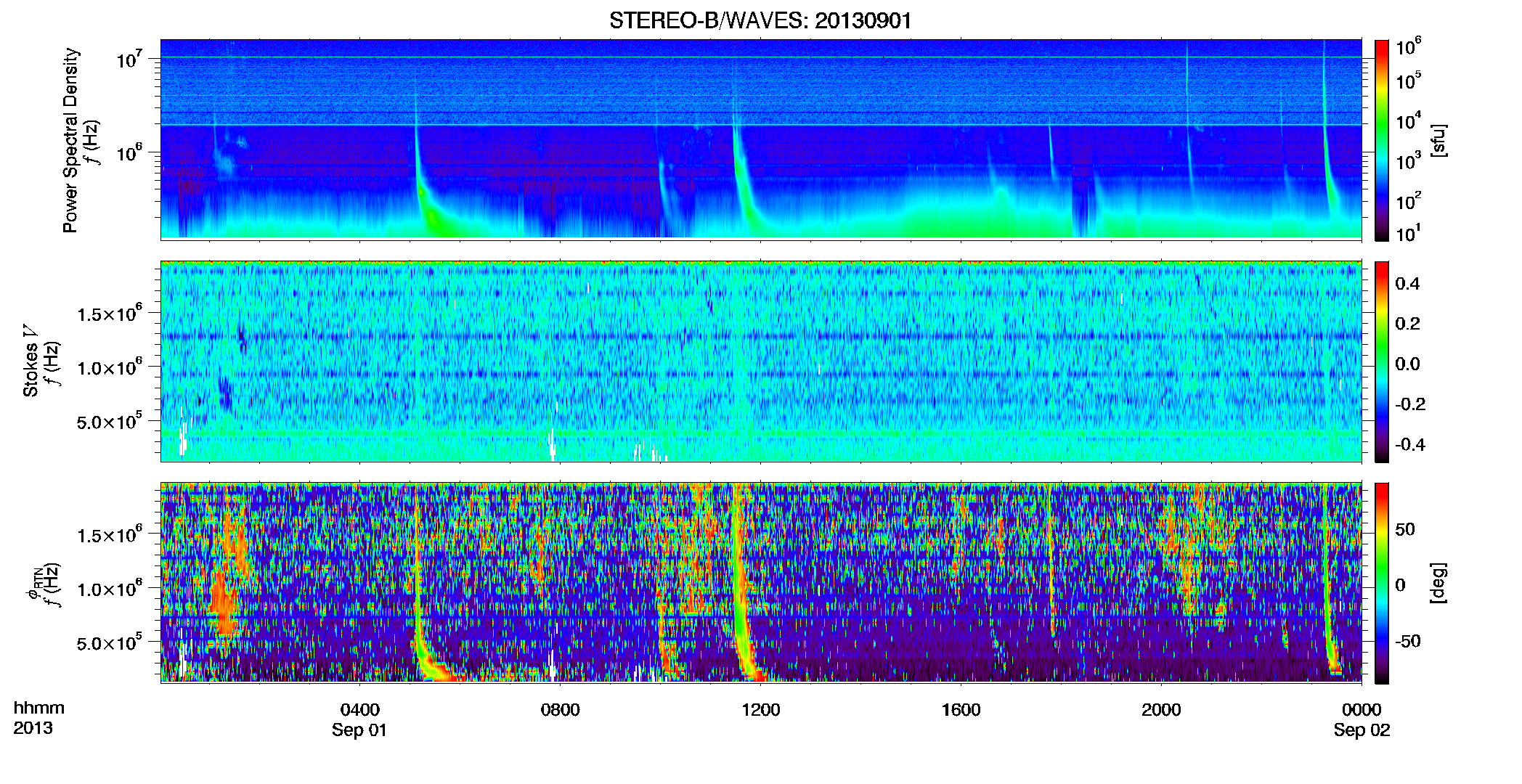Click the -50 label on angle colorbar
The width and height of the screenshot is (1522, 784).
point(1407,641)
